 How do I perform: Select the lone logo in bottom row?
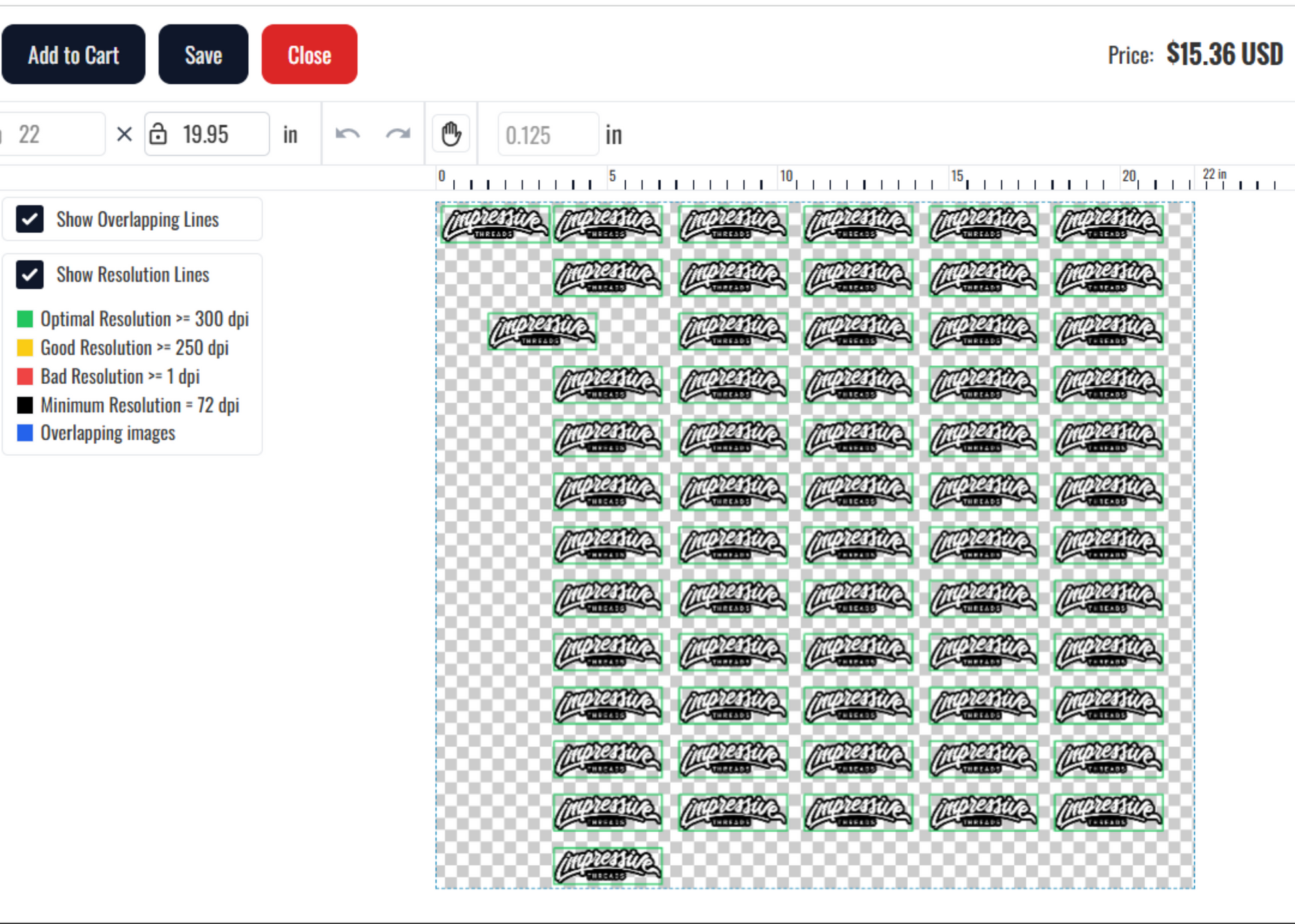tap(607, 865)
